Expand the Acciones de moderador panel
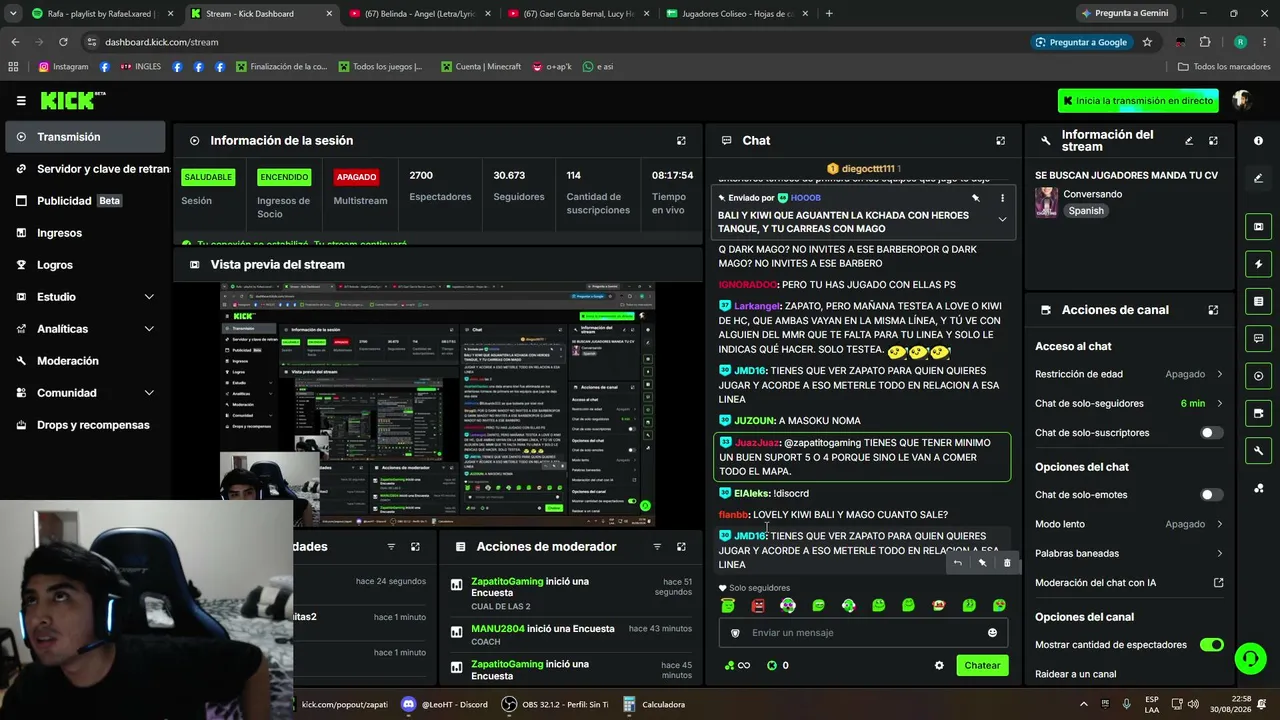1280x720 pixels. (681, 547)
